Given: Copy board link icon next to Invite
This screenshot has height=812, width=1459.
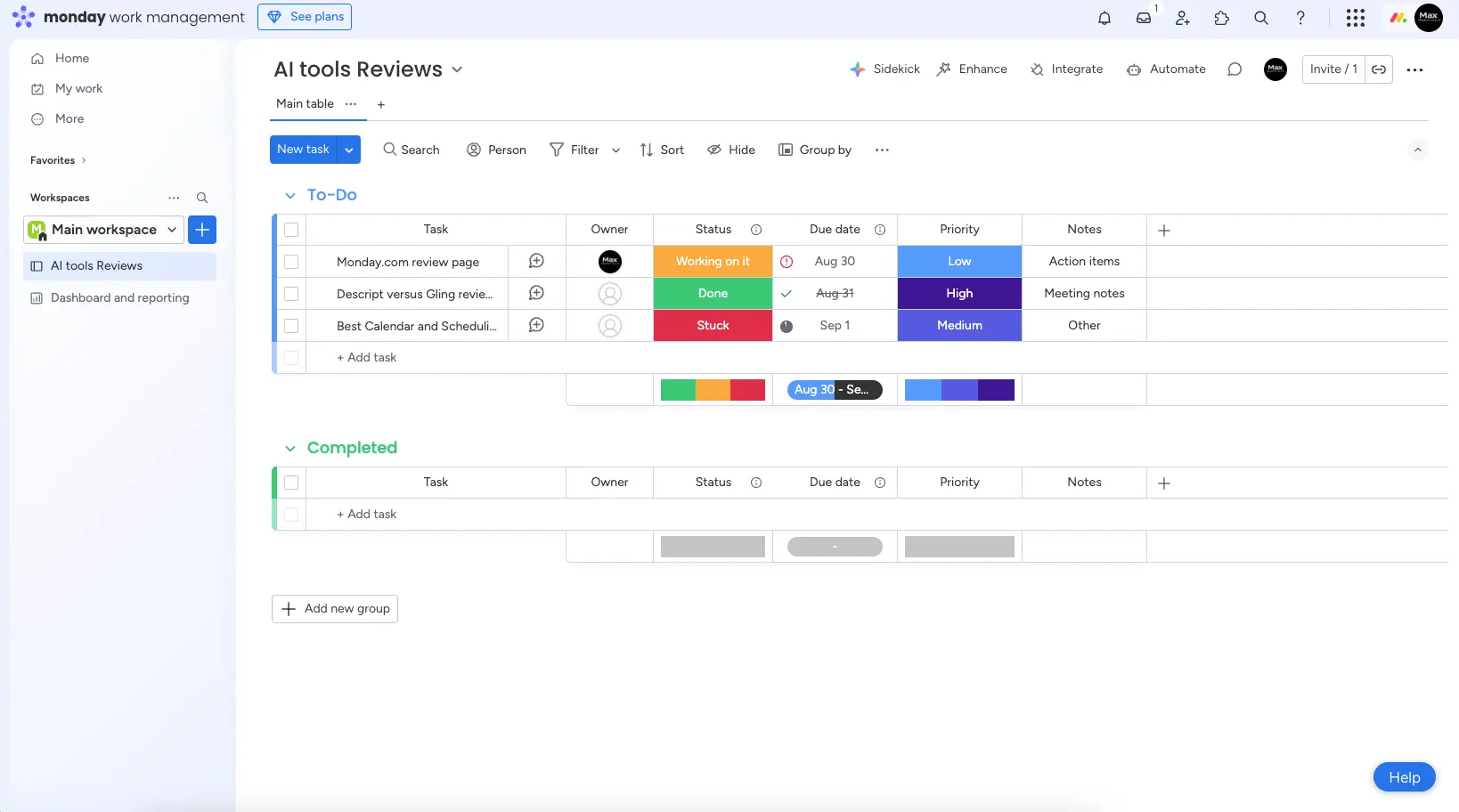Looking at the screenshot, I should point(1379,69).
